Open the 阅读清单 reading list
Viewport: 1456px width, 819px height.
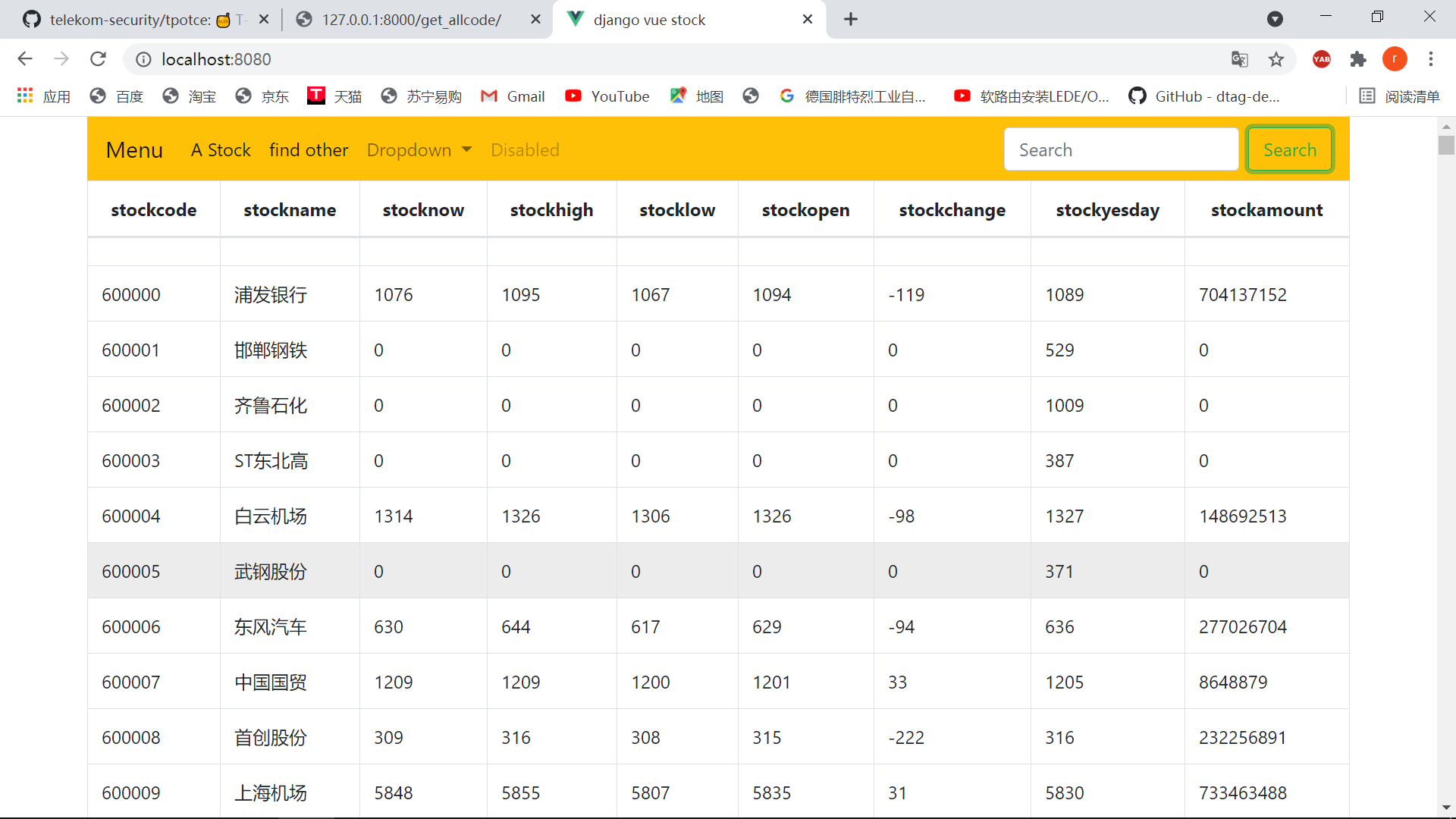1399,96
